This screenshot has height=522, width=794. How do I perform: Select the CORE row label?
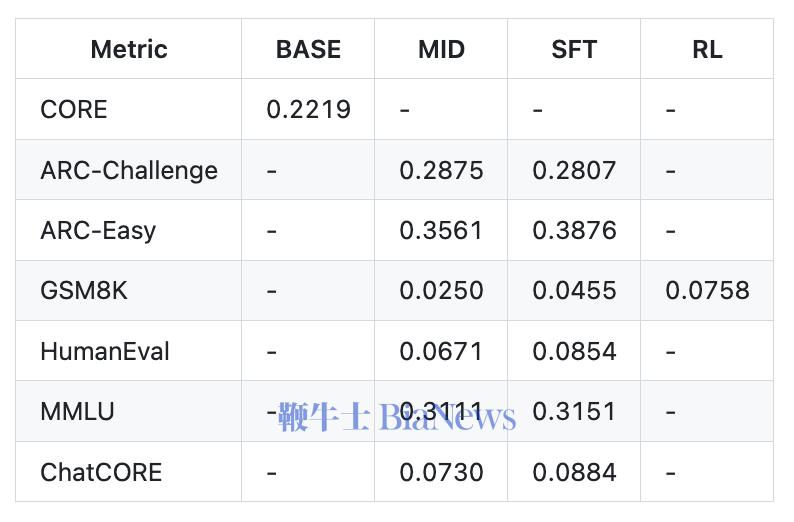coord(74,109)
